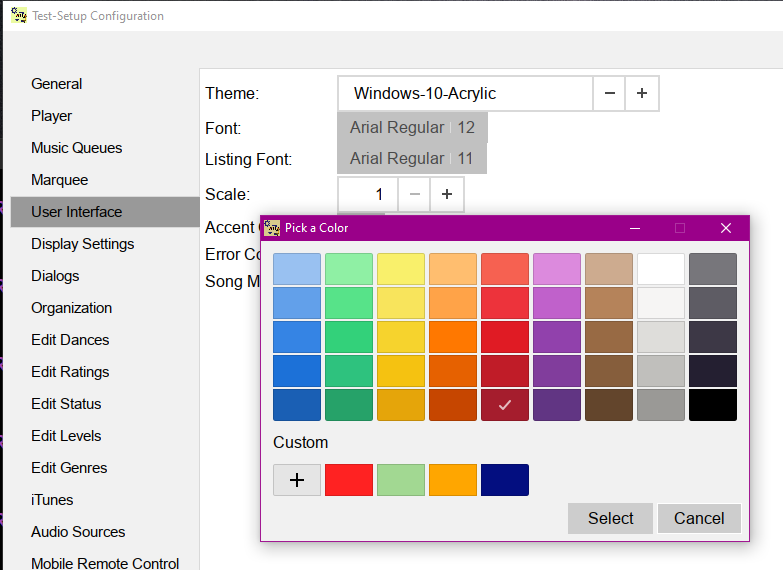Viewport: 783px width, 570px height.
Task: Close the Pick a Color dialog
Action: click(726, 228)
